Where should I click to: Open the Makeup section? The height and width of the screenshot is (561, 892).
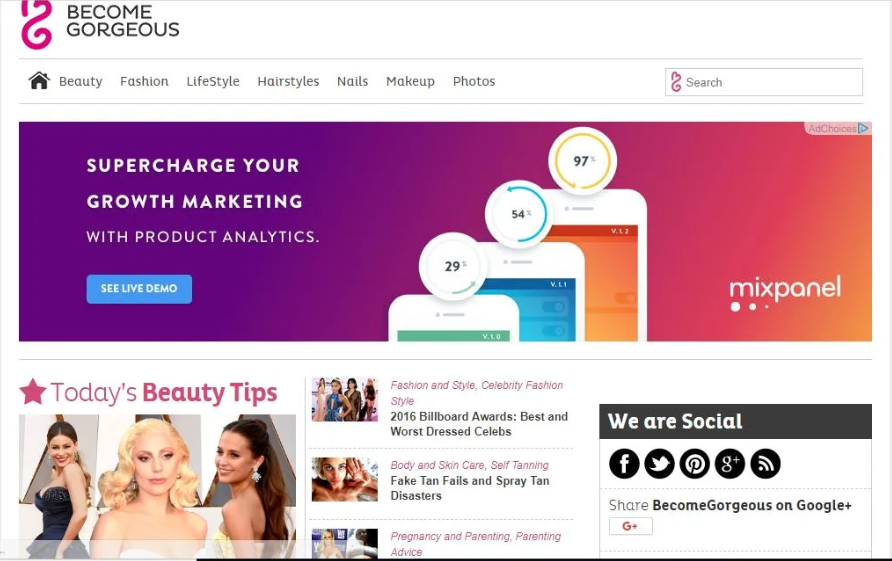click(410, 81)
